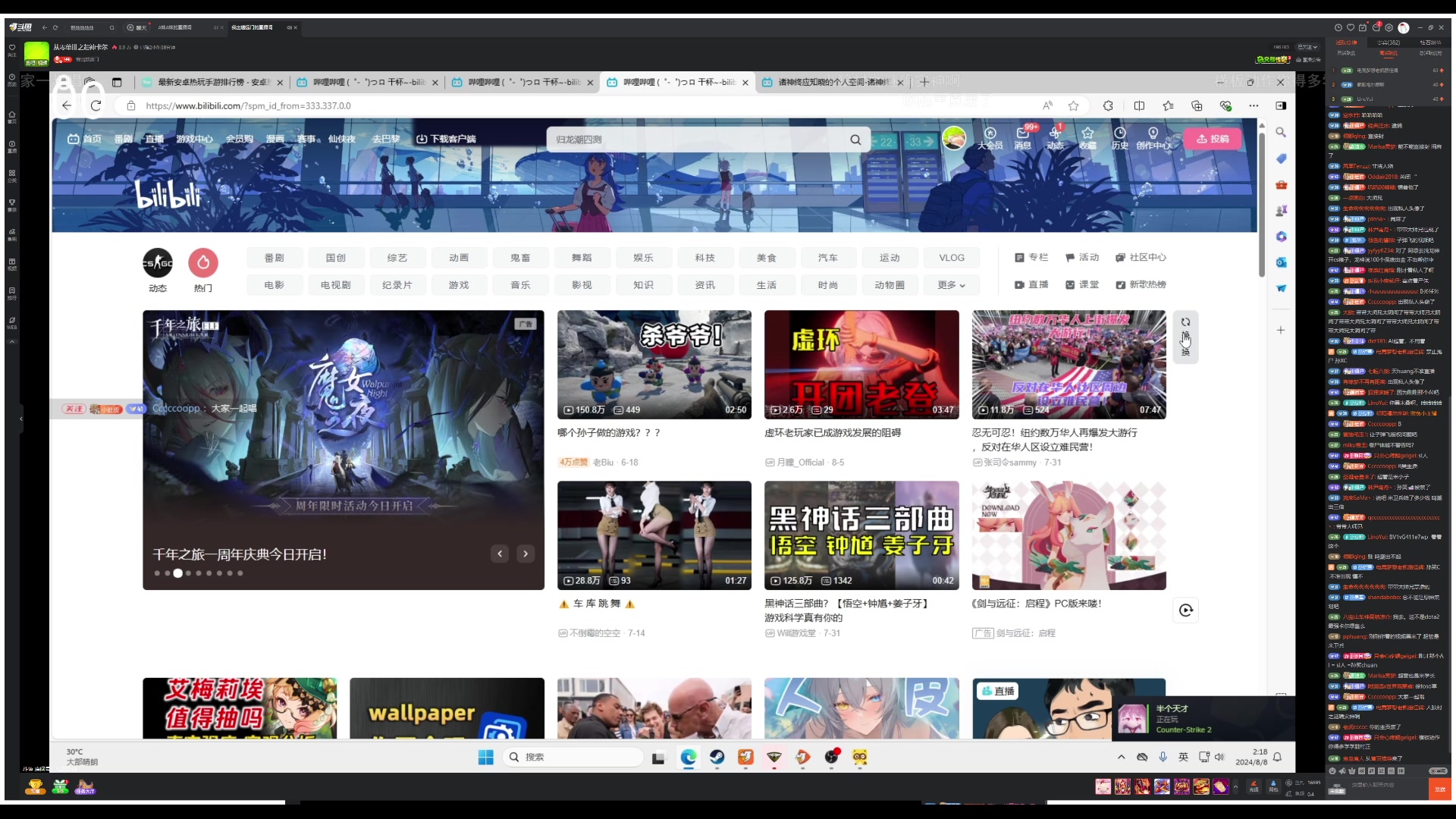1456x819 pixels.
Task: Select the 游戏 category button
Action: [459, 285]
